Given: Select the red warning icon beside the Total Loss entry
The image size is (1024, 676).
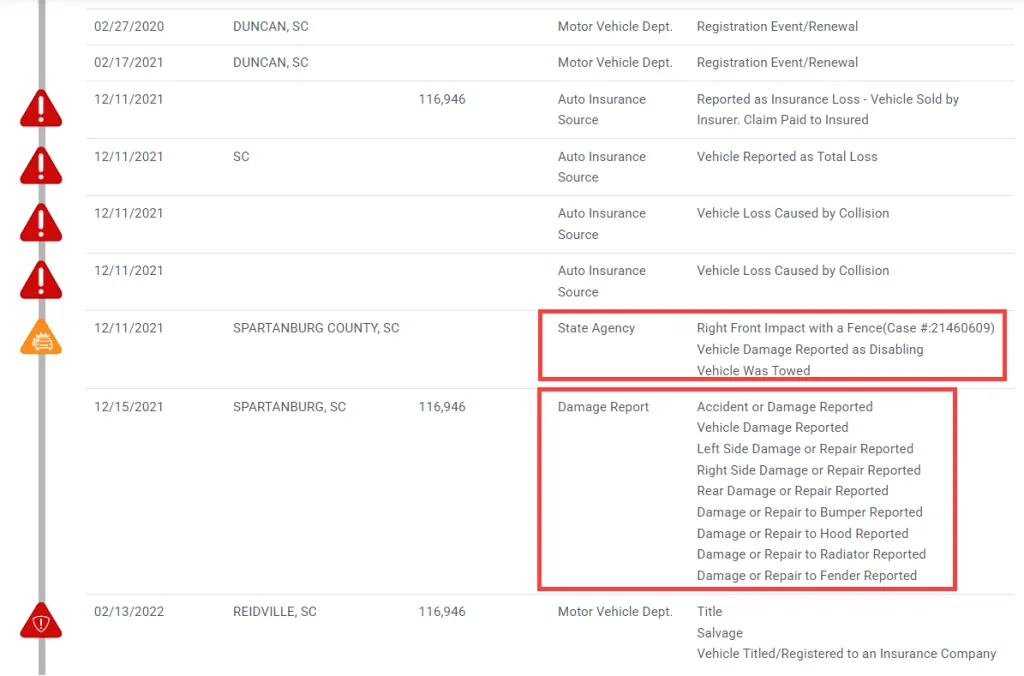Looking at the screenshot, I should (41, 166).
